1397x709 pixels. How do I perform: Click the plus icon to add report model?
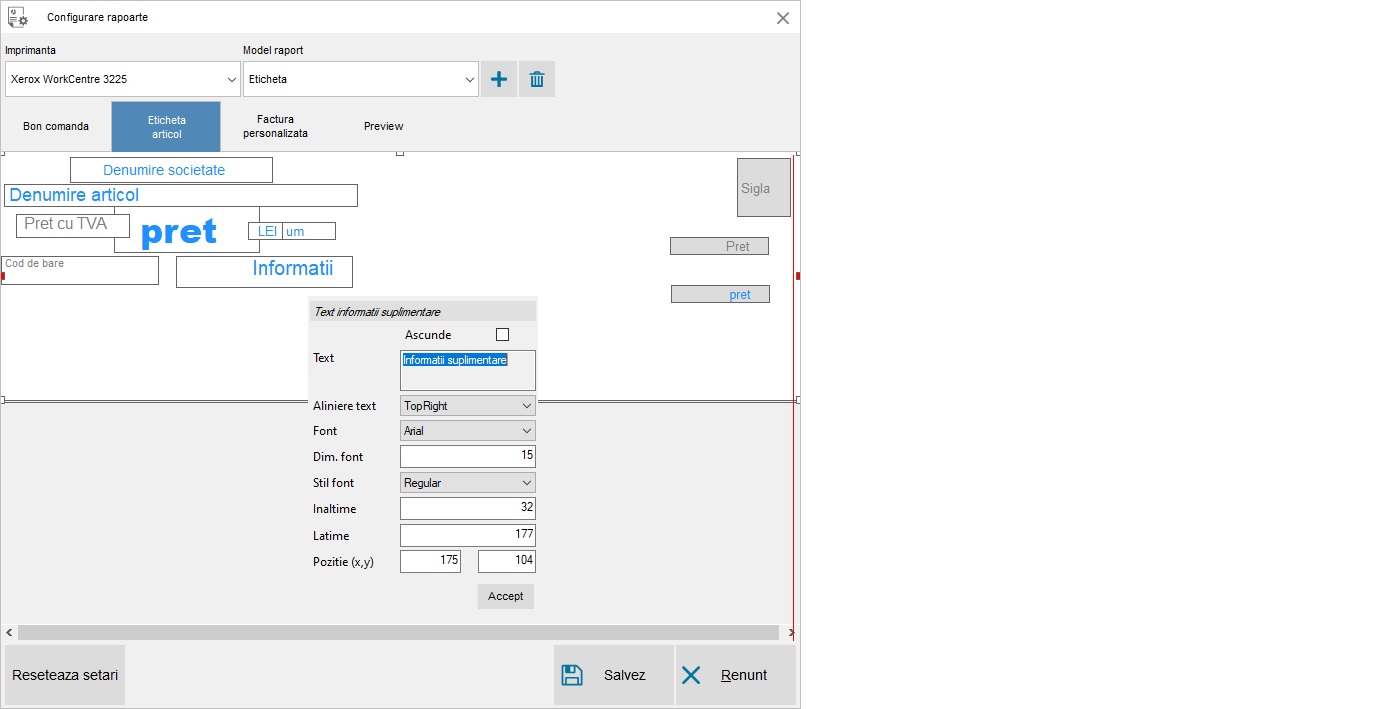pyautogui.click(x=499, y=79)
